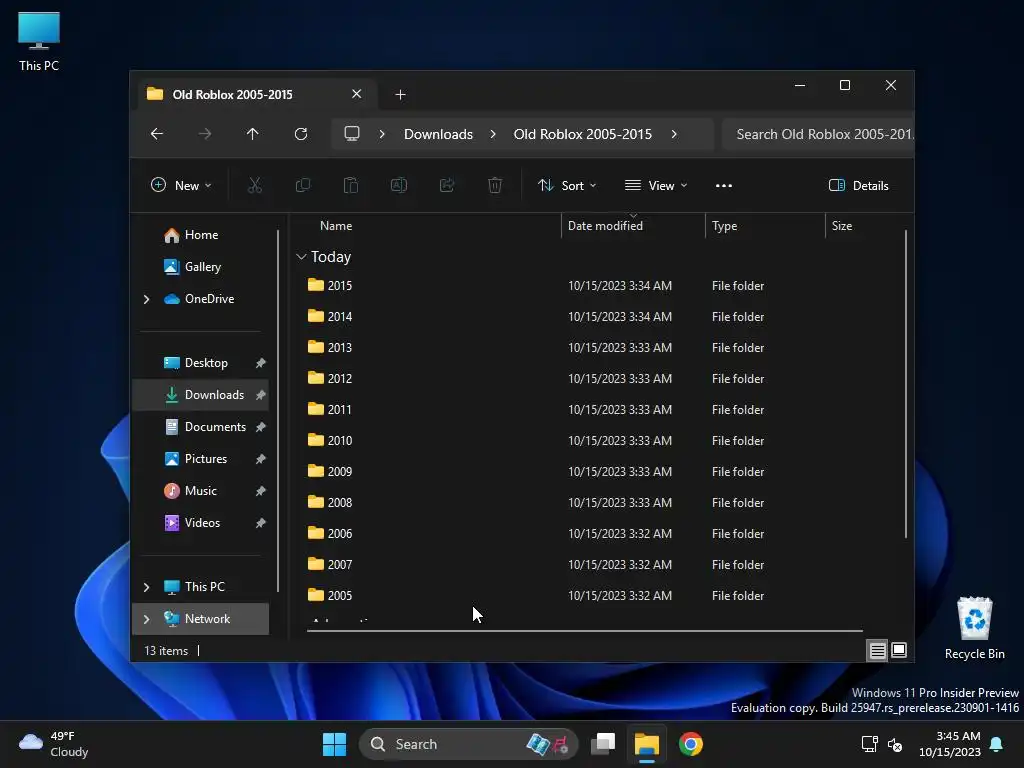Open Task View on the taskbar
Image resolution: width=1024 pixels, height=768 pixels.
tap(603, 744)
